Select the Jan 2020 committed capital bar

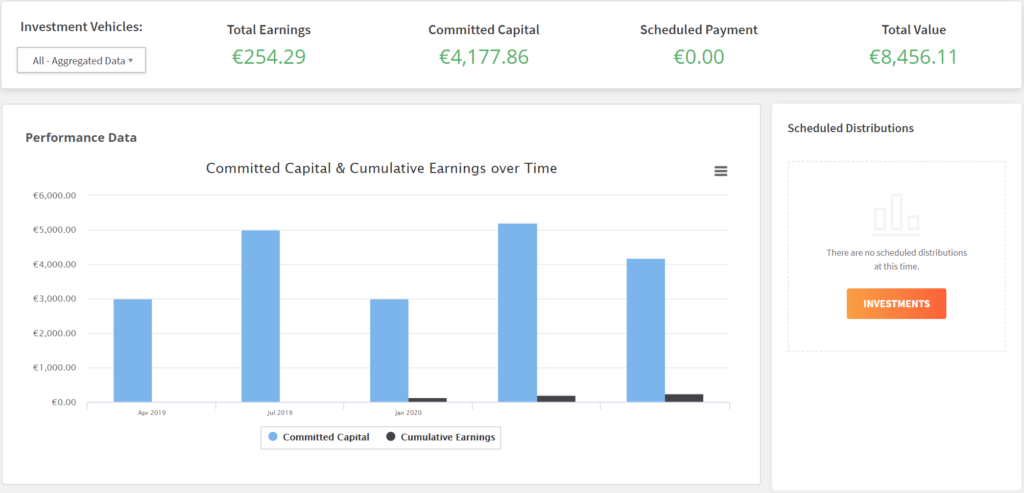[389, 350]
